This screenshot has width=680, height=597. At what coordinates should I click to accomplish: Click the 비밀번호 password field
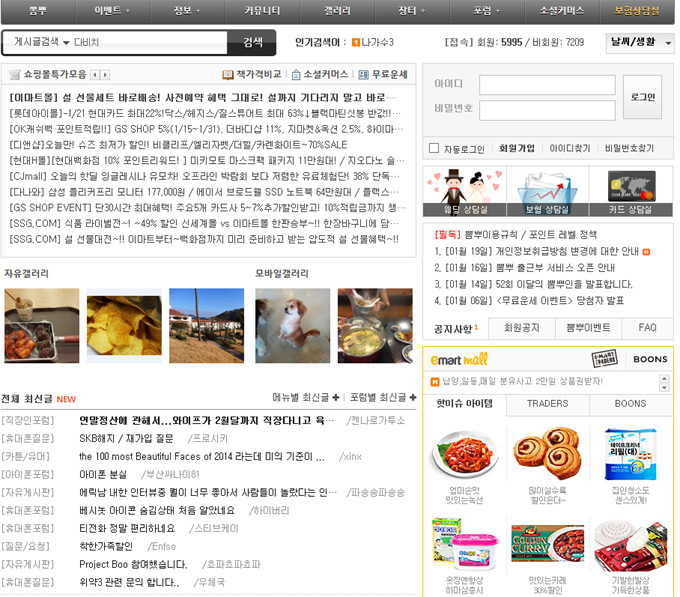[547, 111]
